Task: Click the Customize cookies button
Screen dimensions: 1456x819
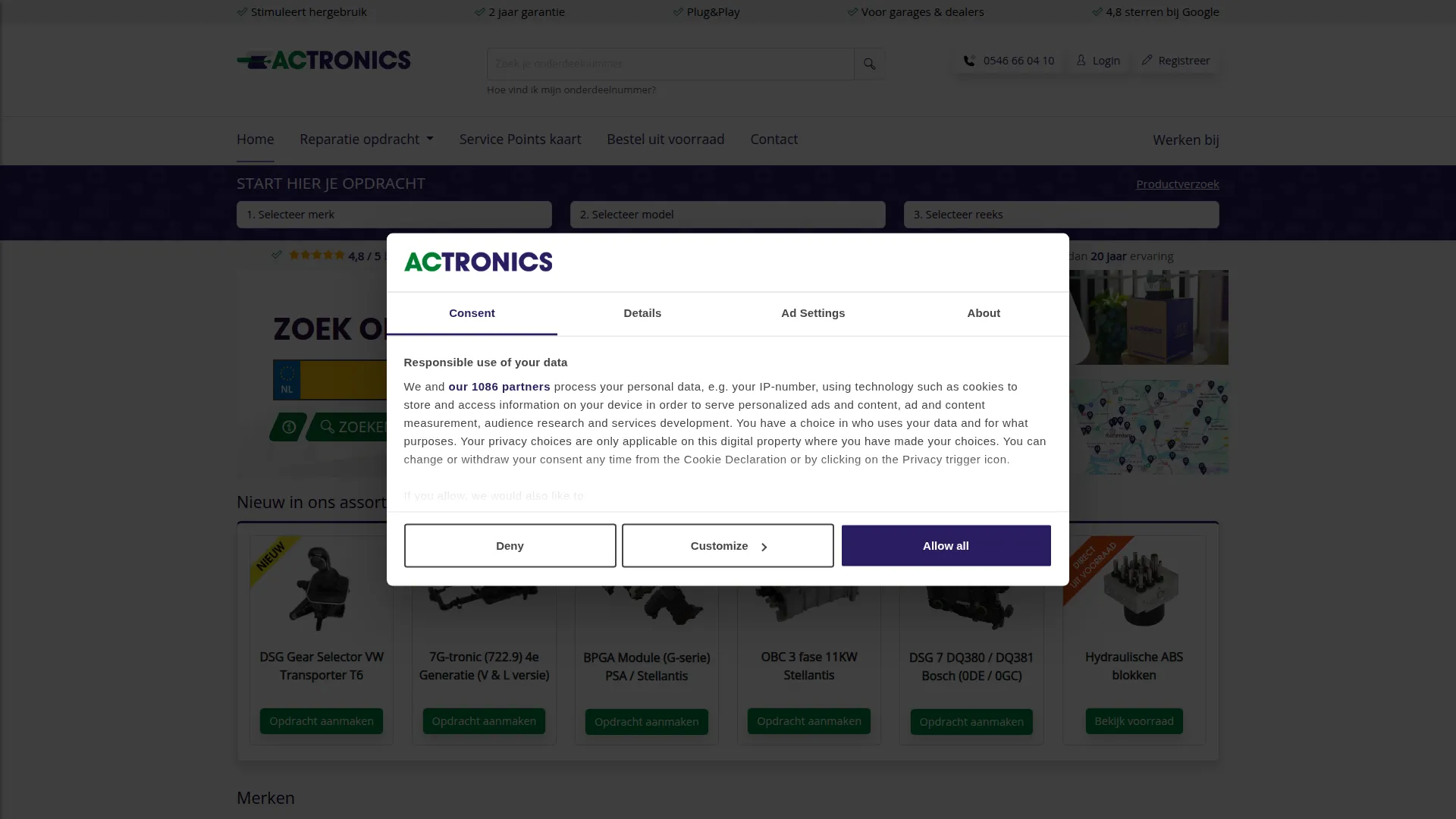Action: pyautogui.click(x=727, y=545)
